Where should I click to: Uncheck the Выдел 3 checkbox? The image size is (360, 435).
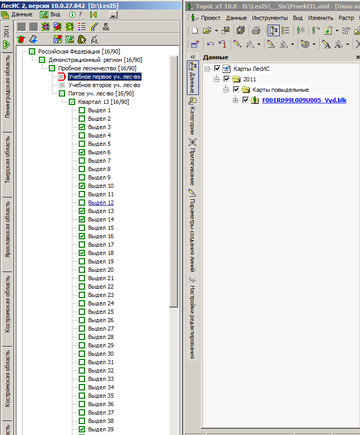[82, 127]
